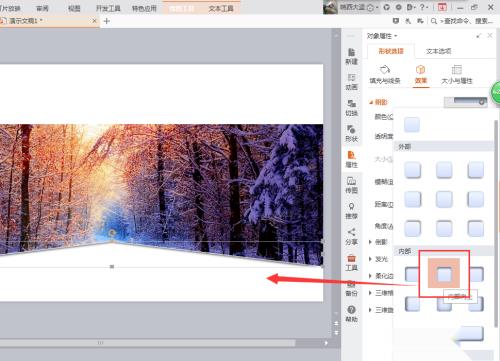
Task: Open the 帮助 help sidebar icon
Action: click(x=351, y=314)
